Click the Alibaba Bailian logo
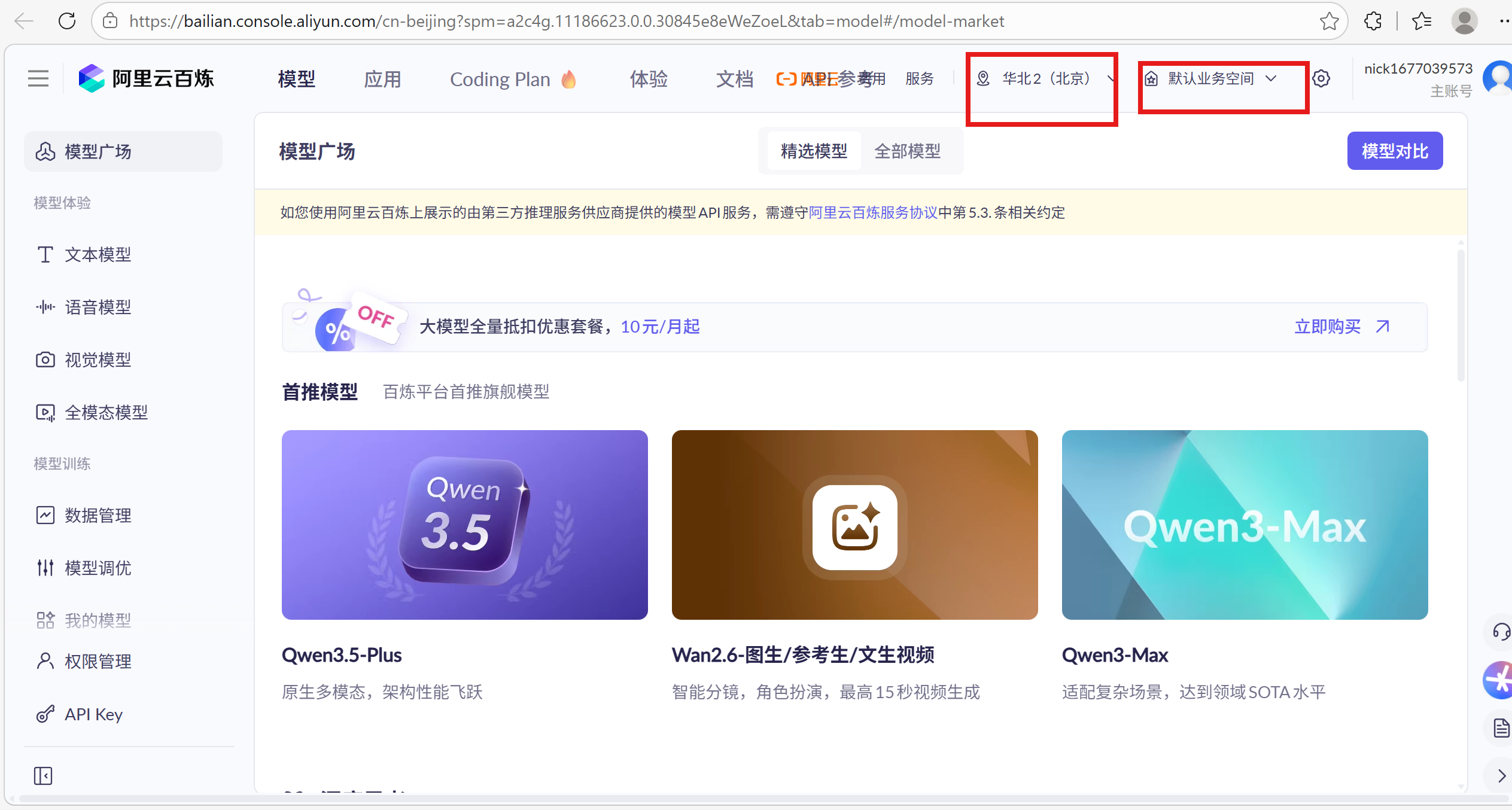This screenshot has width=1512, height=810. (x=147, y=78)
